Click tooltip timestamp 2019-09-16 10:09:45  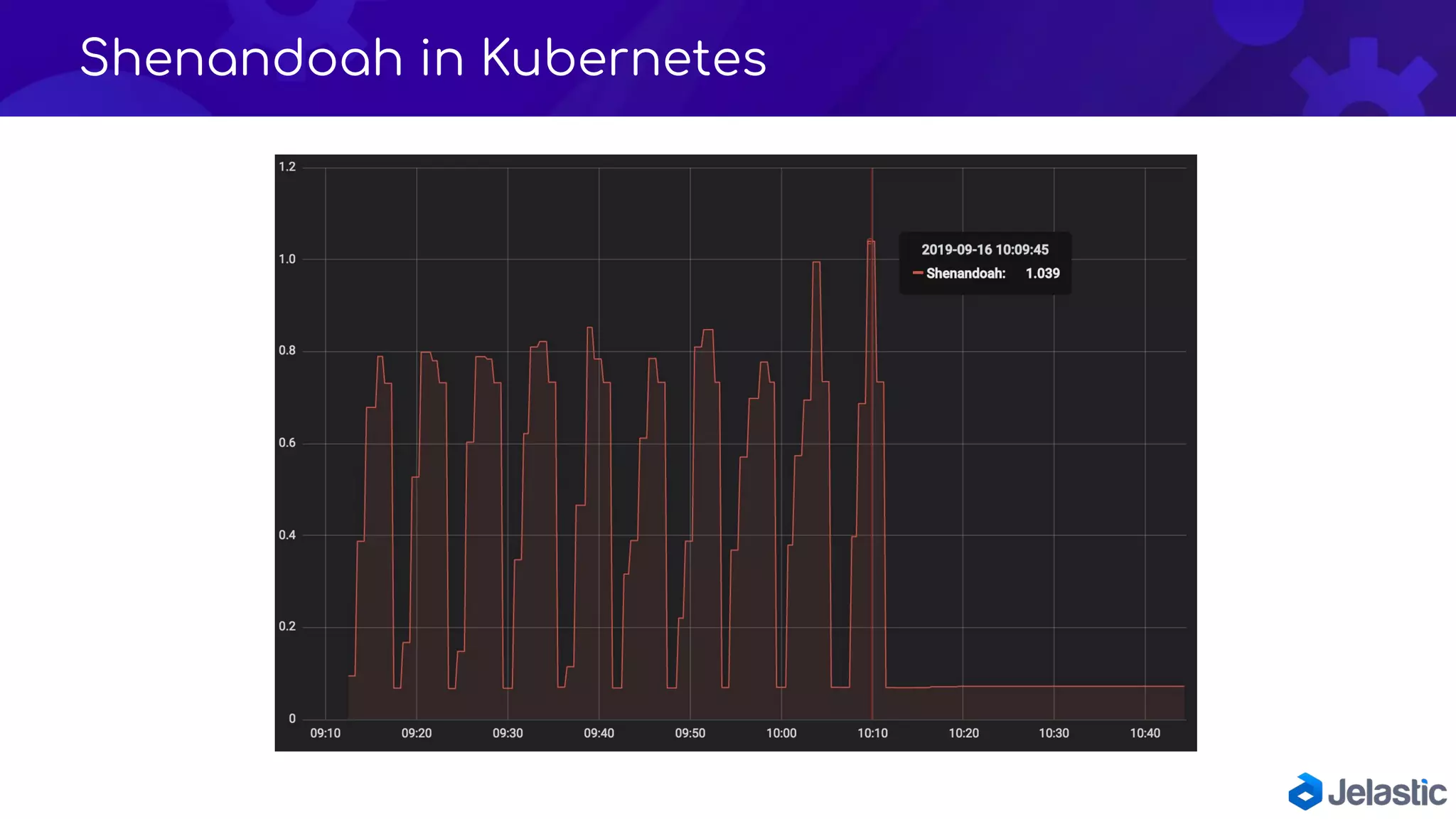pyautogui.click(x=985, y=250)
